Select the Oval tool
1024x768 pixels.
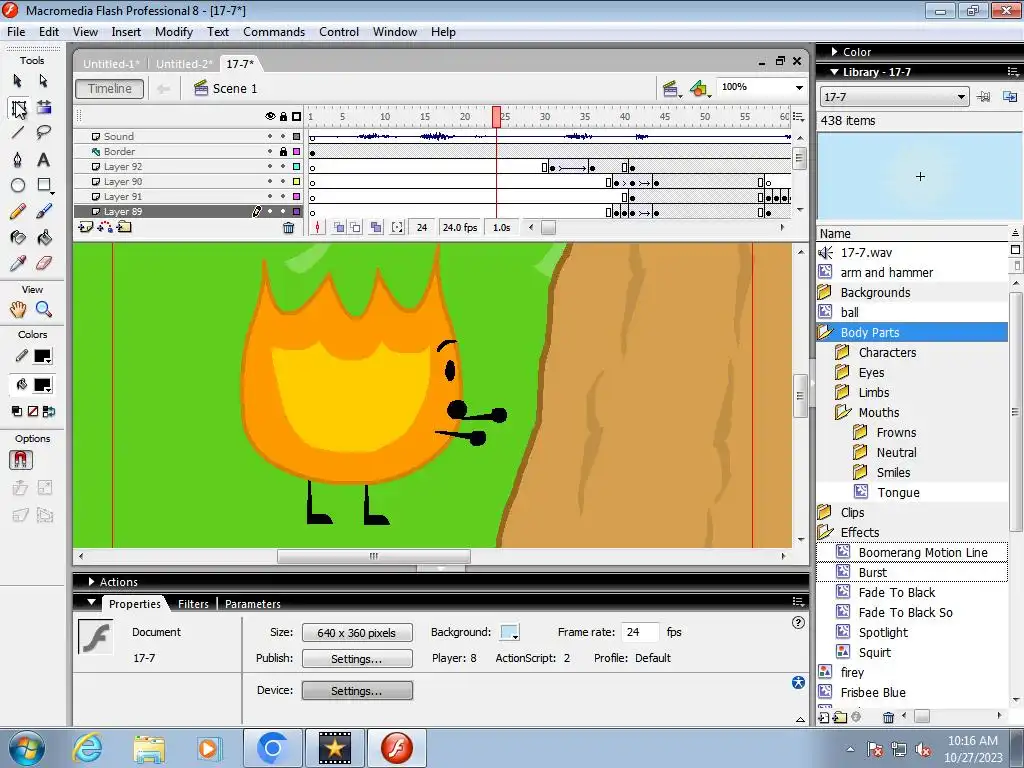tap(18, 185)
